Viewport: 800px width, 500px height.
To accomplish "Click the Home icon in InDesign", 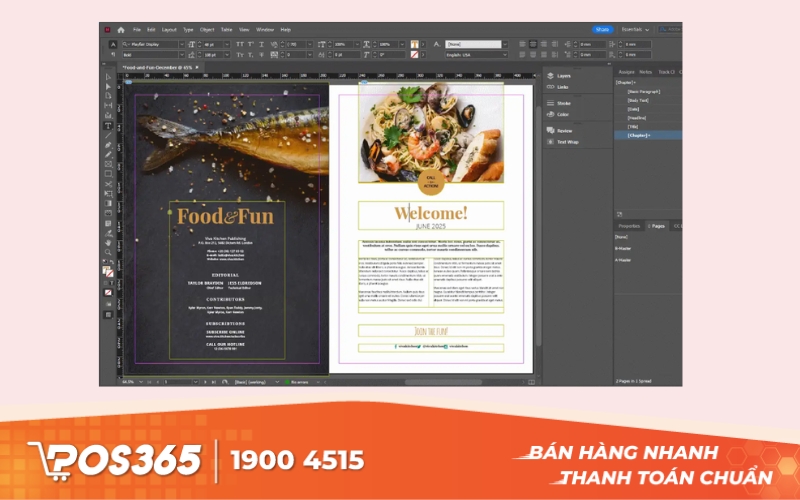I will coord(121,30).
